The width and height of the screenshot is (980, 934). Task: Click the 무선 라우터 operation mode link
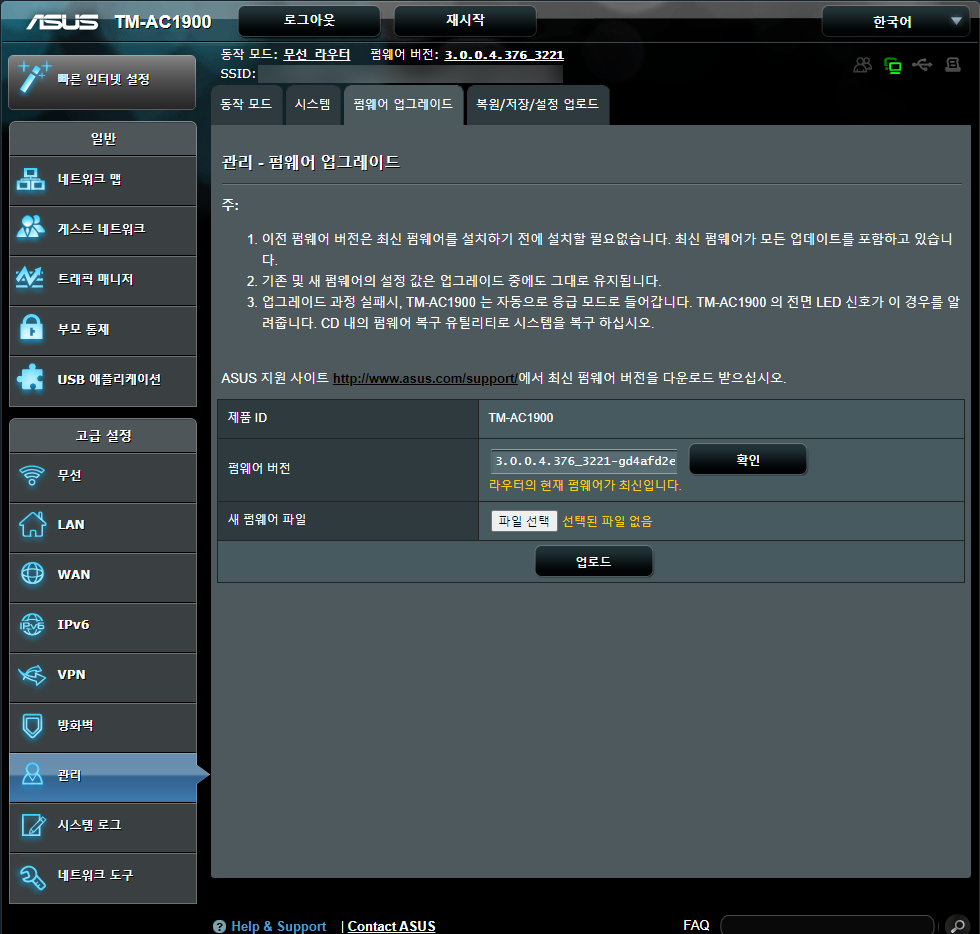[317, 54]
